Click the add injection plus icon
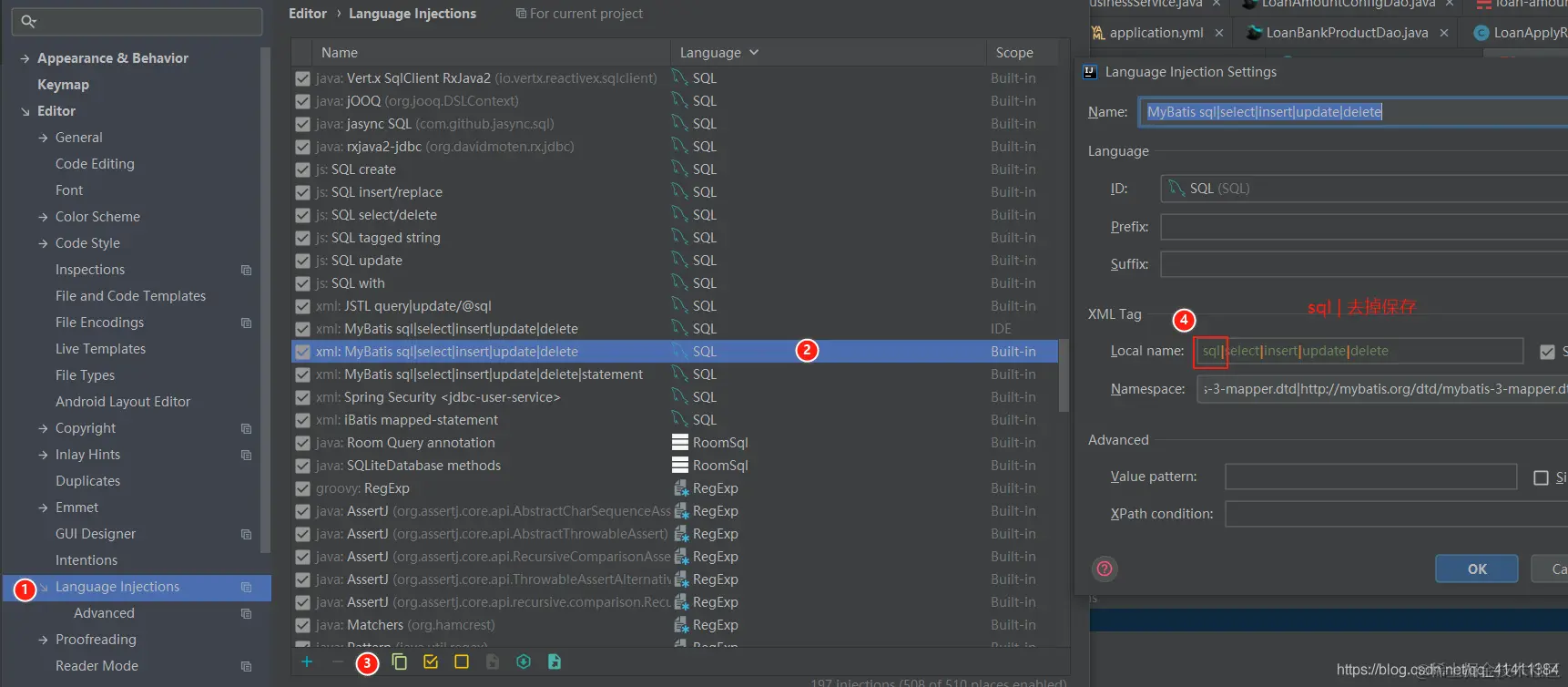The width and height of the screenshot is (1568, 687). tap(307, 661)
